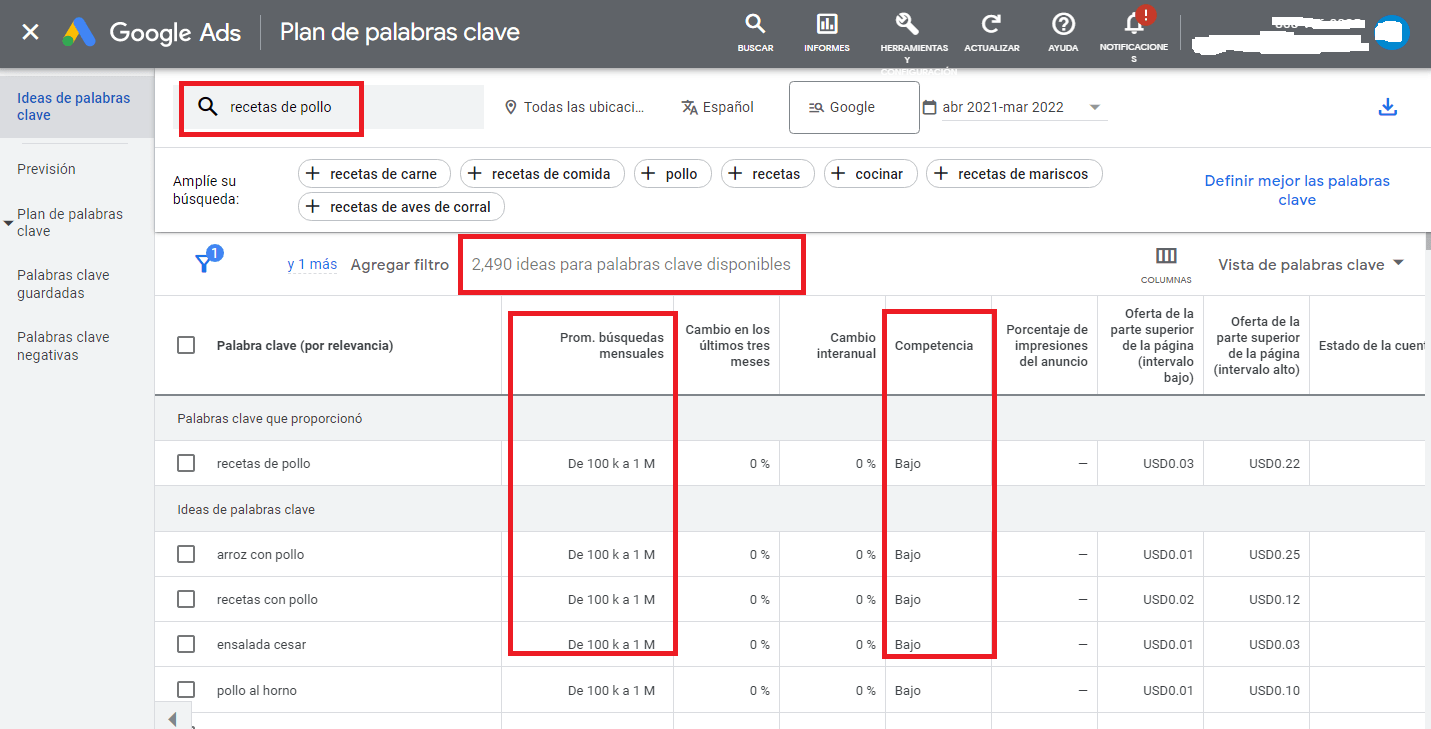The image size is (1431, 729).
Task: Click the pollo al horno keyword text
Action: point(256,691)
